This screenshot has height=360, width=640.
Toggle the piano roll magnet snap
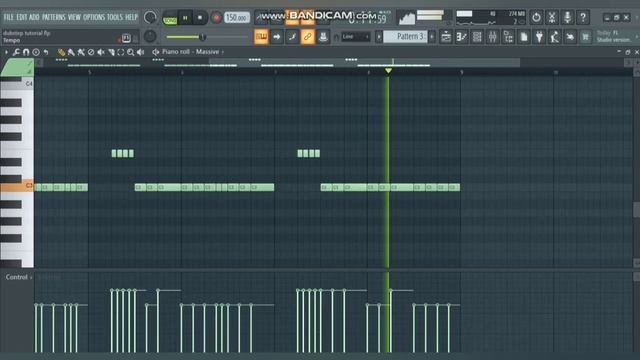[26, 52]
